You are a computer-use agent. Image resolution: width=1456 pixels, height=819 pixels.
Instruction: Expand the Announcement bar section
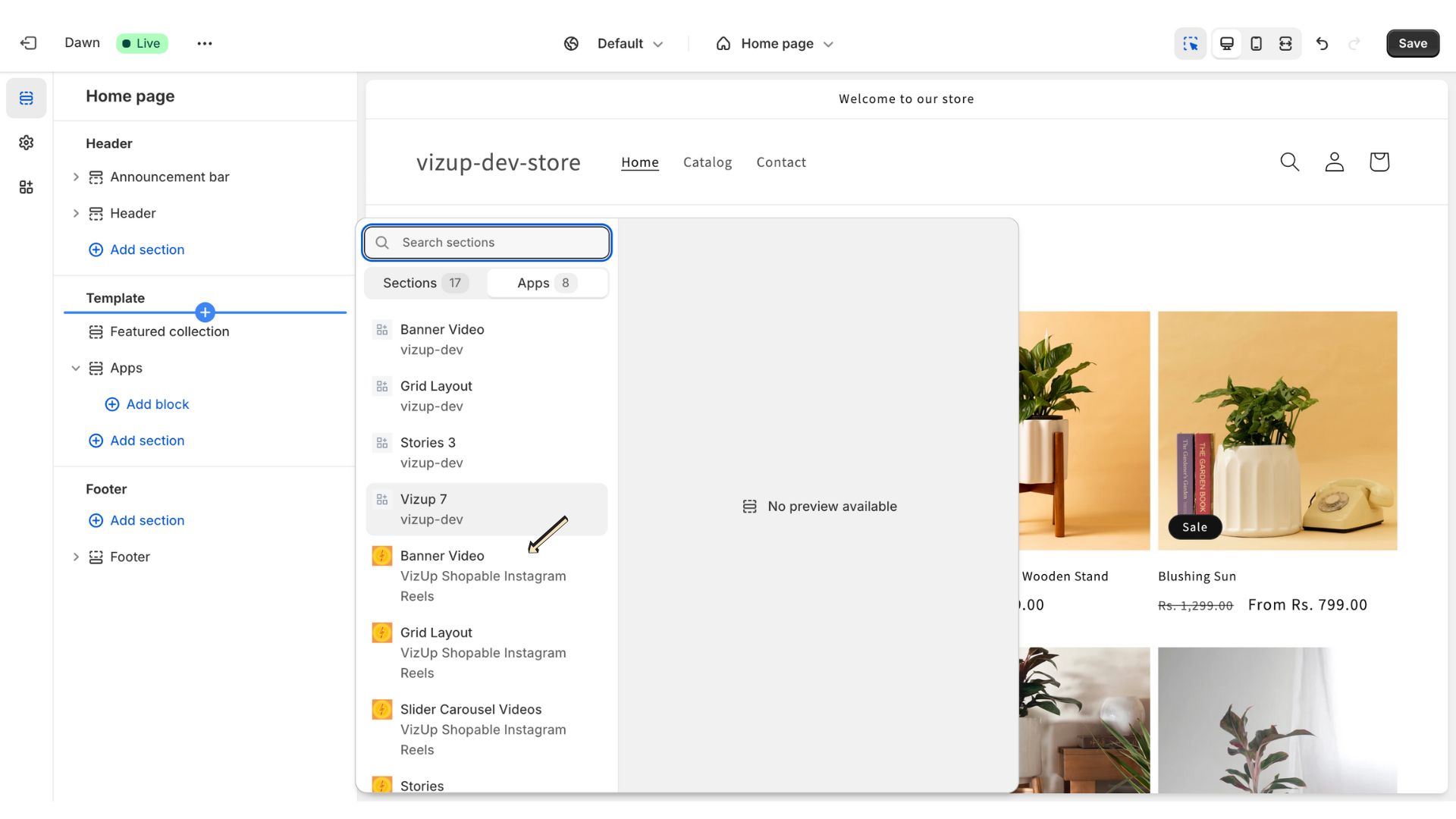coord(76,177)
